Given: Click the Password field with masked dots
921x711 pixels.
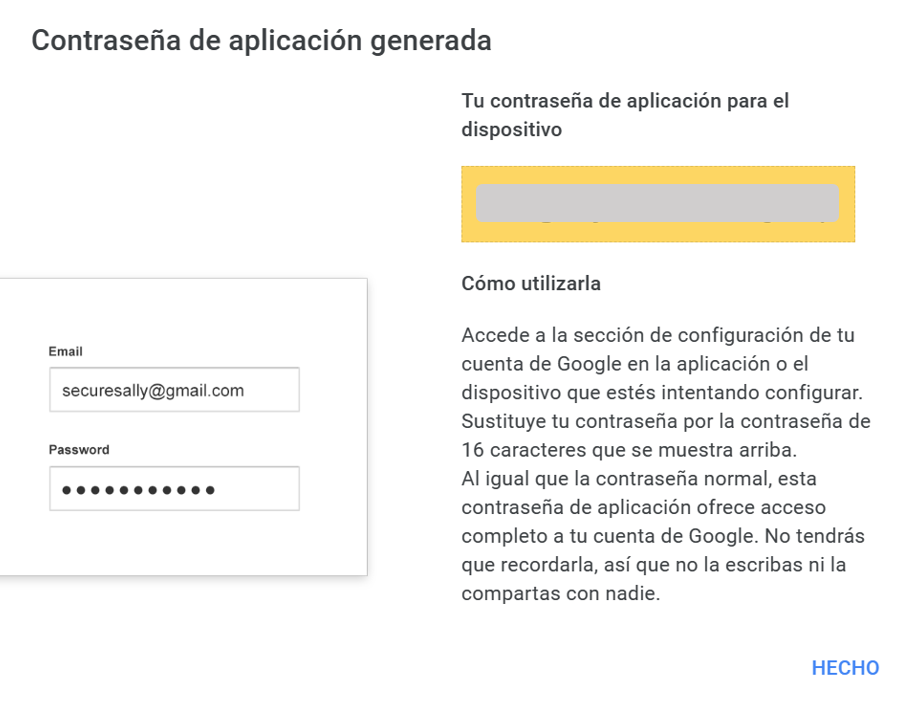Looking at the screenshot, I should click(174, 488).
